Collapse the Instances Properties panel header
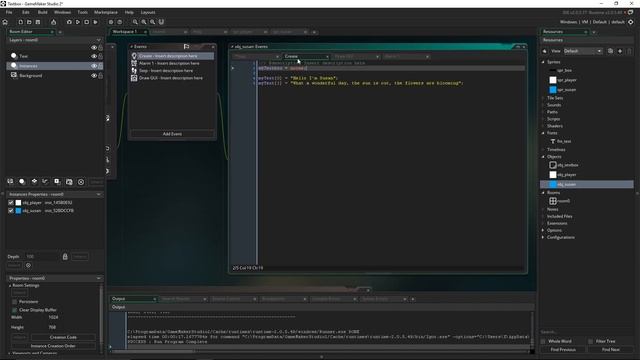 98,194
